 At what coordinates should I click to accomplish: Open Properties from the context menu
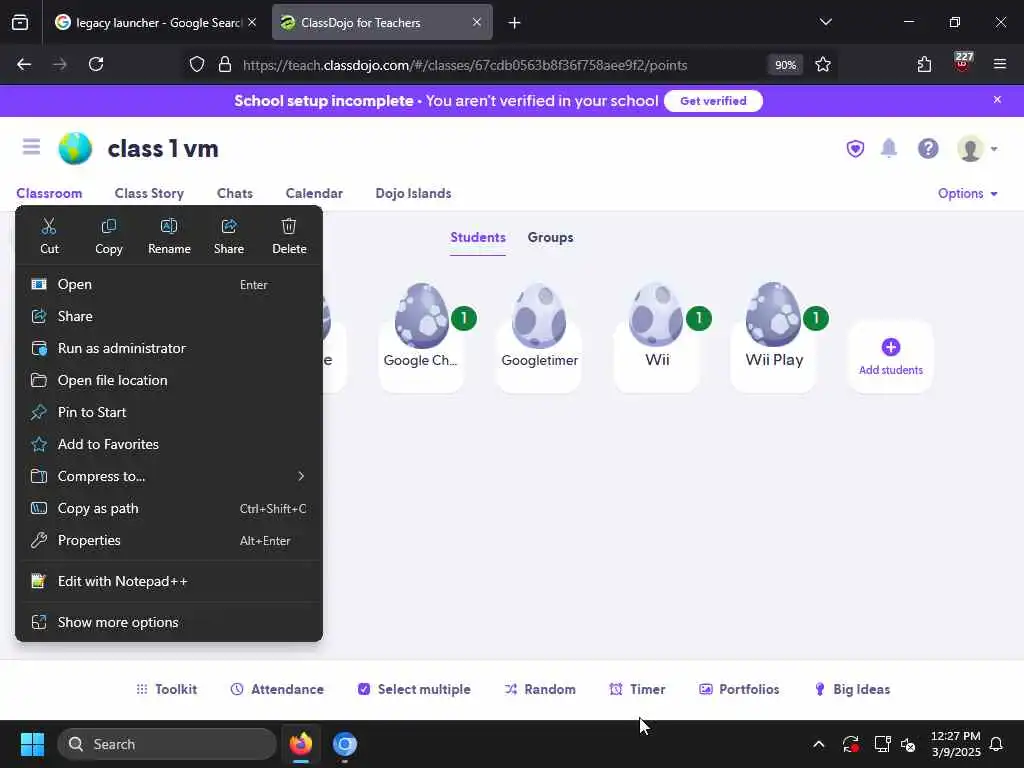[x=169, y=540]
